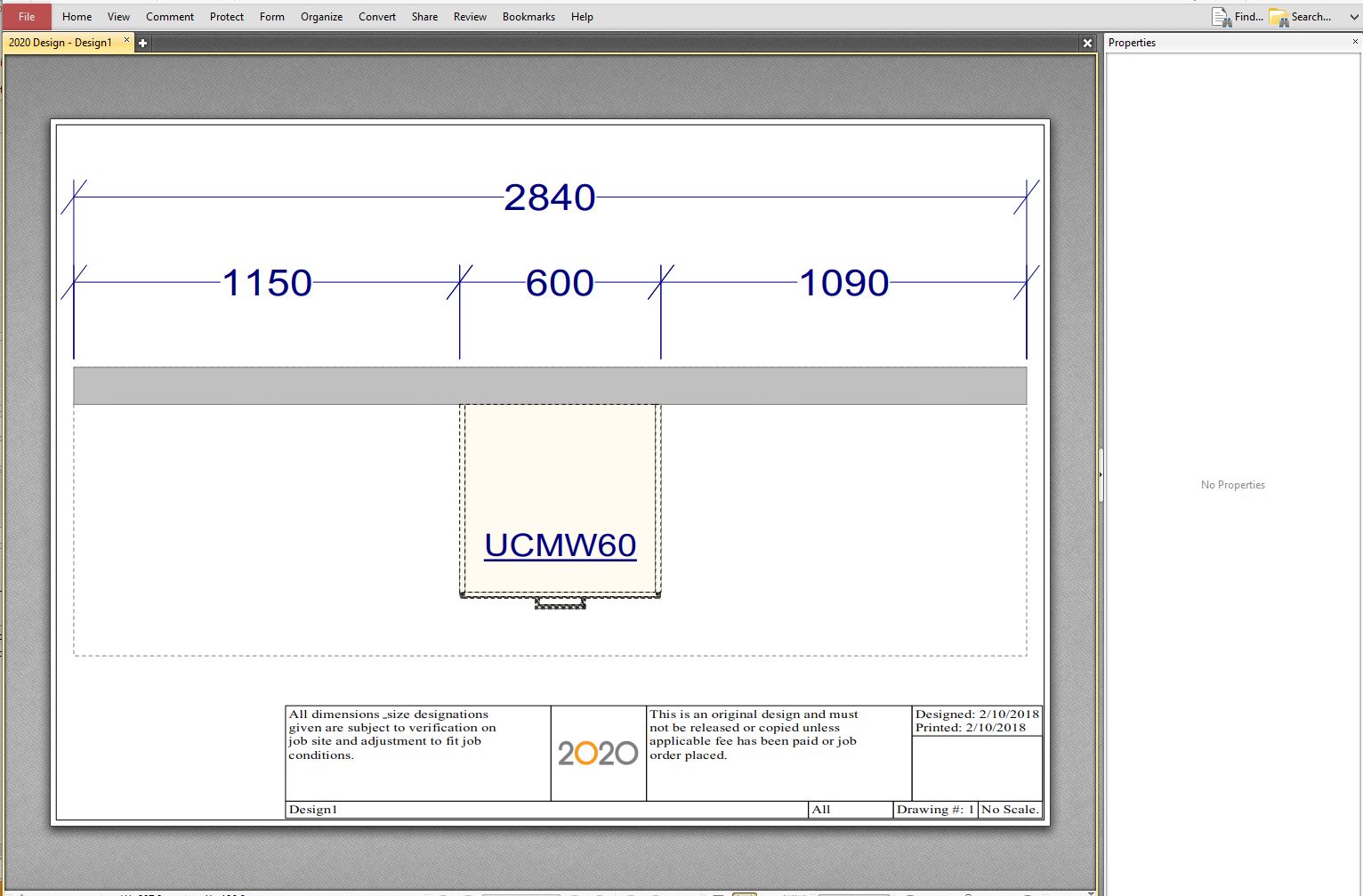Open the Search folder icon

tap(1278, 17)
